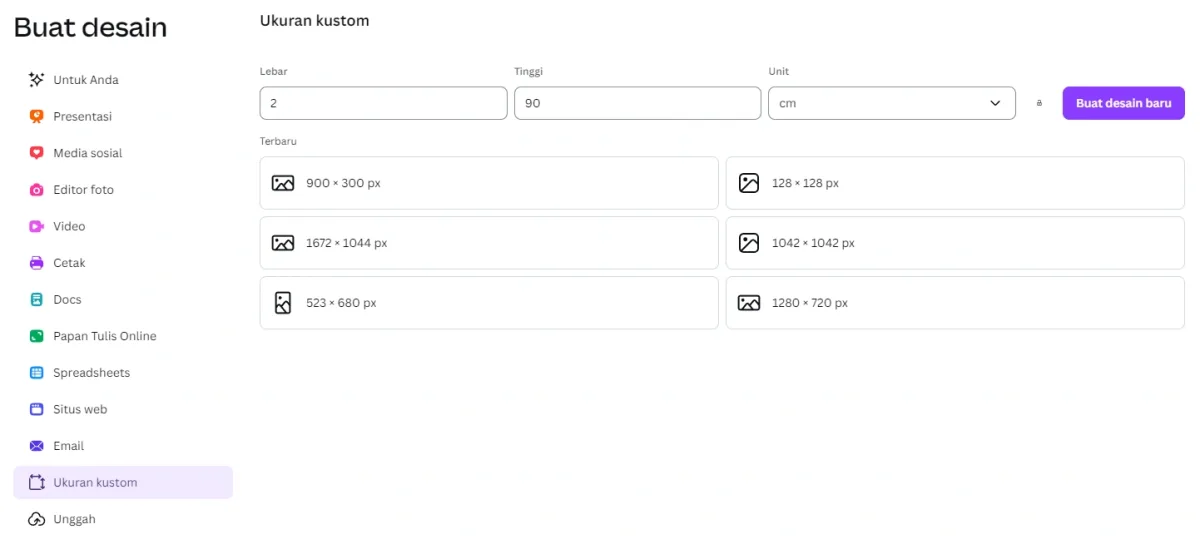Click the Ukuran kustom resize icon
Viewport: 1200px width, 544px height.
(36, 483)
